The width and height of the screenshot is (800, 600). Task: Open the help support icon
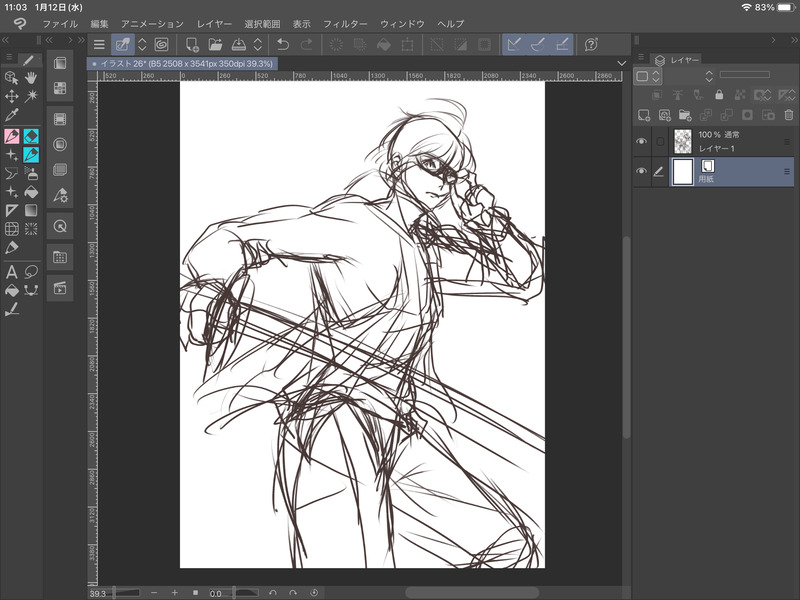point(591,44)
